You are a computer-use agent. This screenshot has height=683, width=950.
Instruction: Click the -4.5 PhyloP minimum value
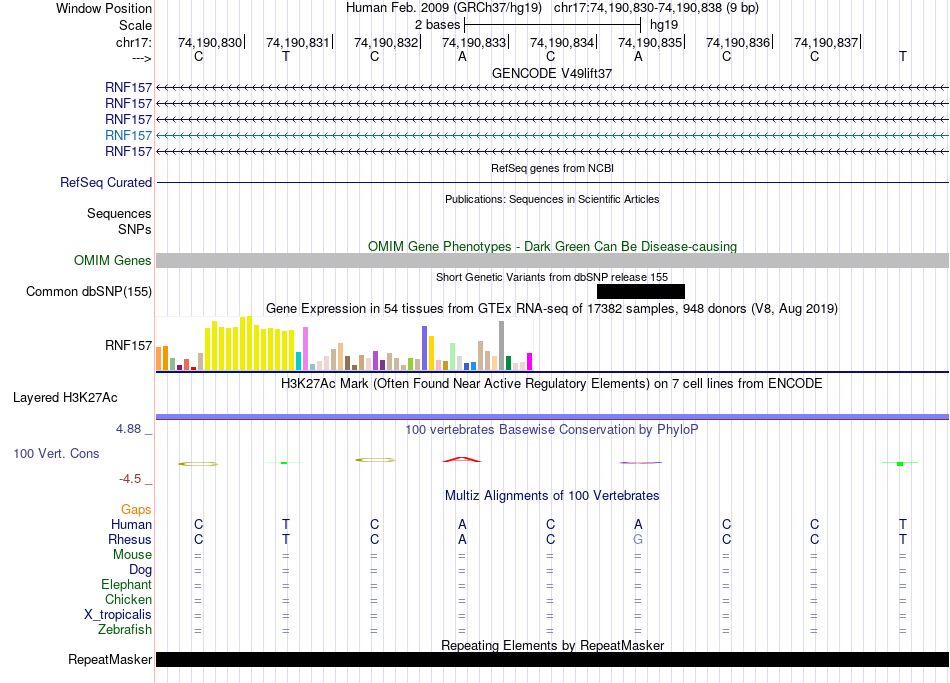point(130,479)
